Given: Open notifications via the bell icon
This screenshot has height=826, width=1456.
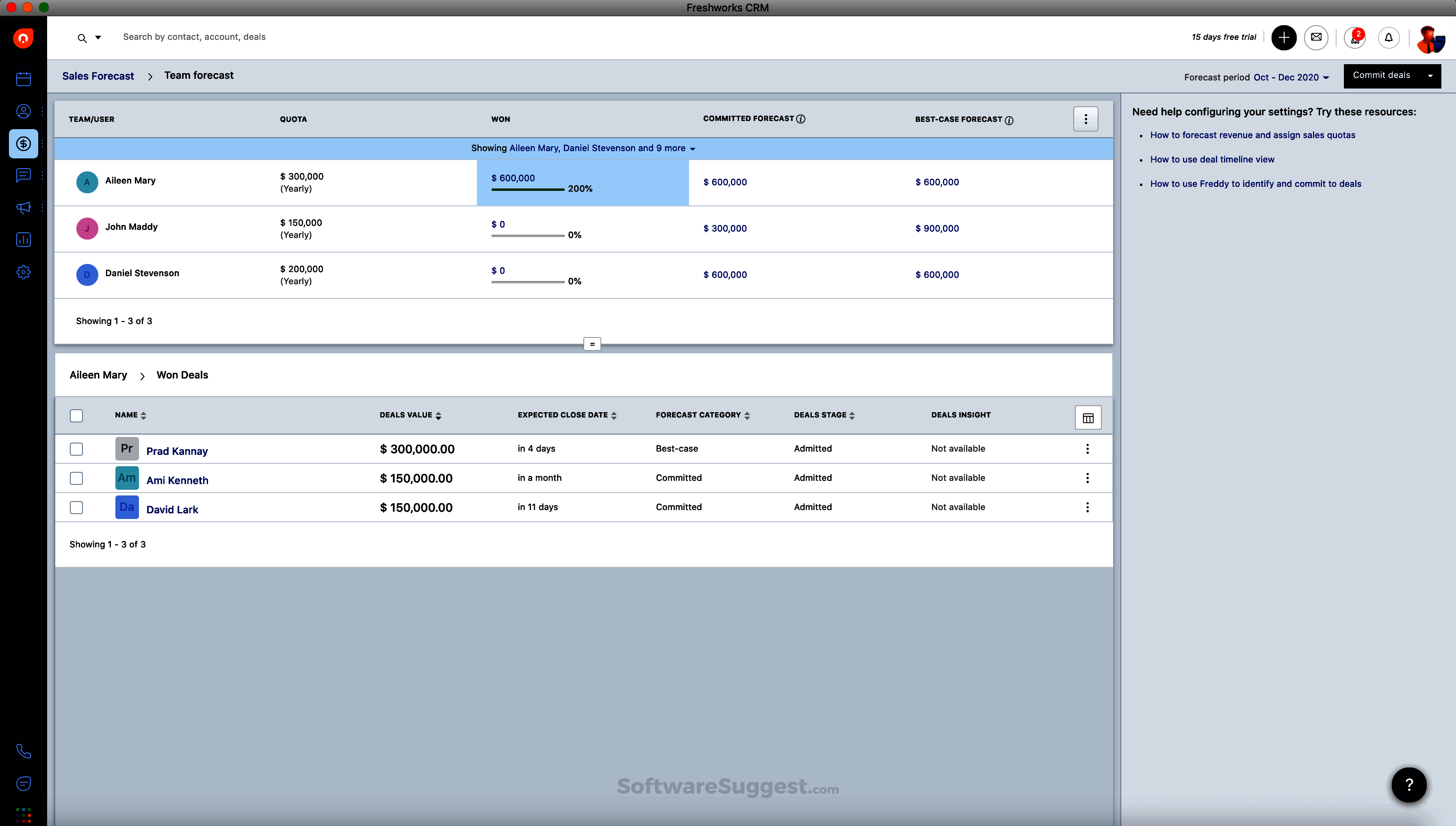Looking at the screenshot, I should coord(1389,37).
